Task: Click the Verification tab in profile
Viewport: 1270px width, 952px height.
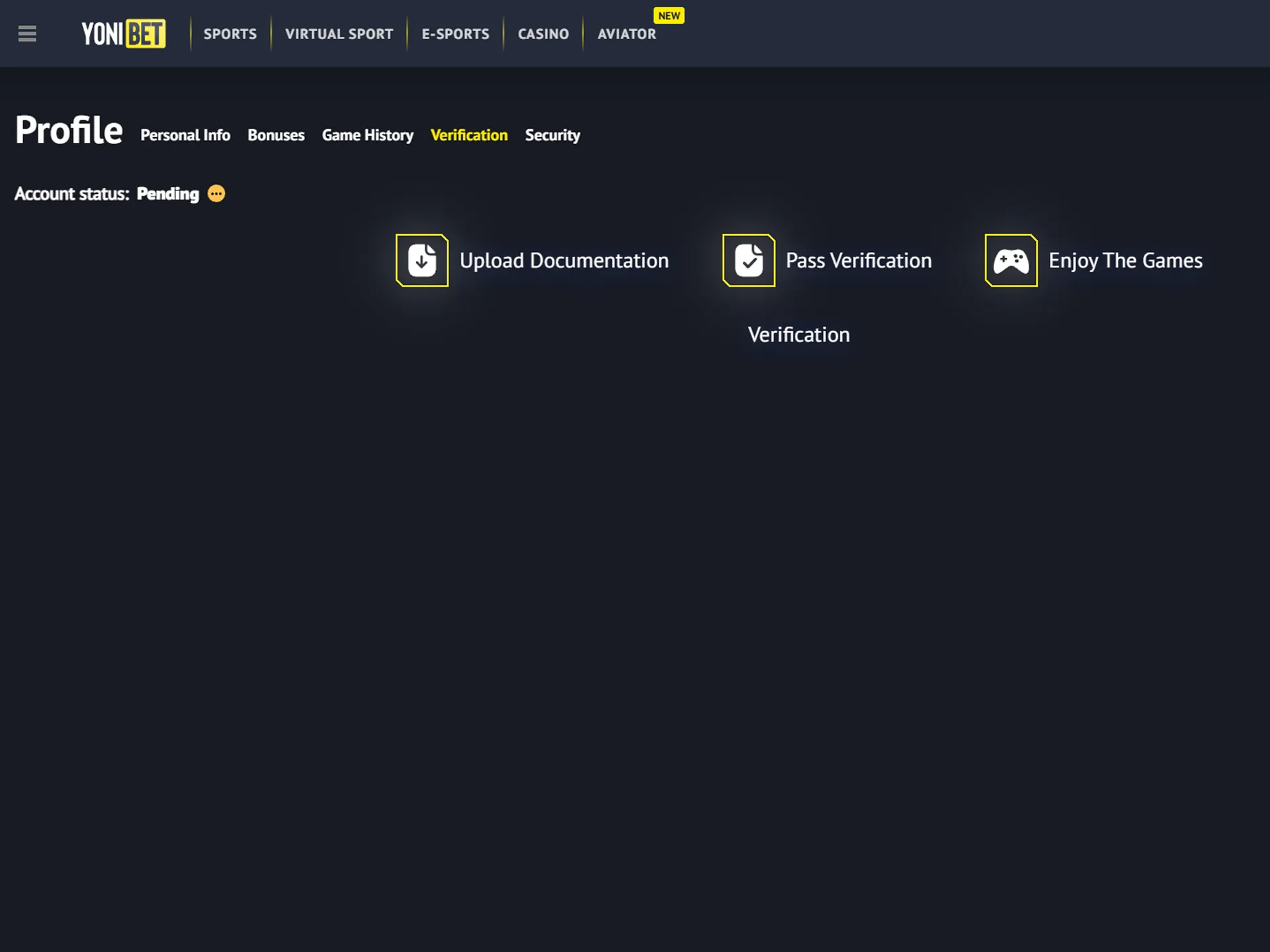Action: pyautogui.click(x=468, y=135)
